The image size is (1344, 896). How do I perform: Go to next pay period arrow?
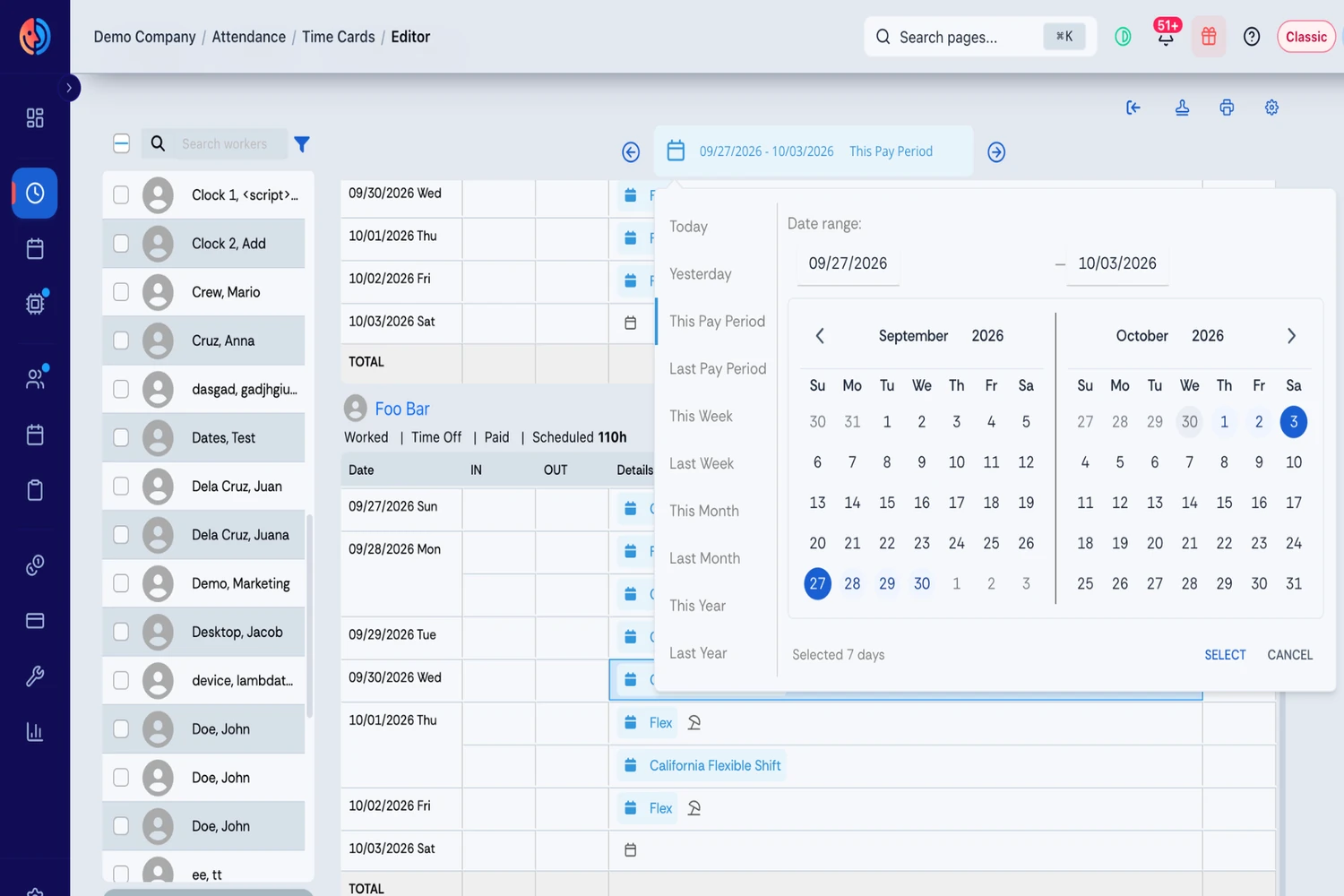(x=996, y=152)
